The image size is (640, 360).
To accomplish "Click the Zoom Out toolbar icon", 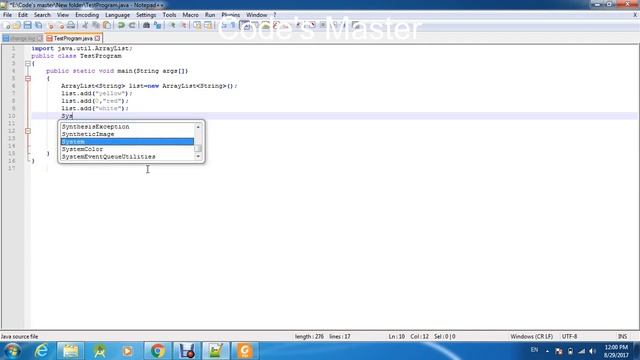I will coord(184,25).
